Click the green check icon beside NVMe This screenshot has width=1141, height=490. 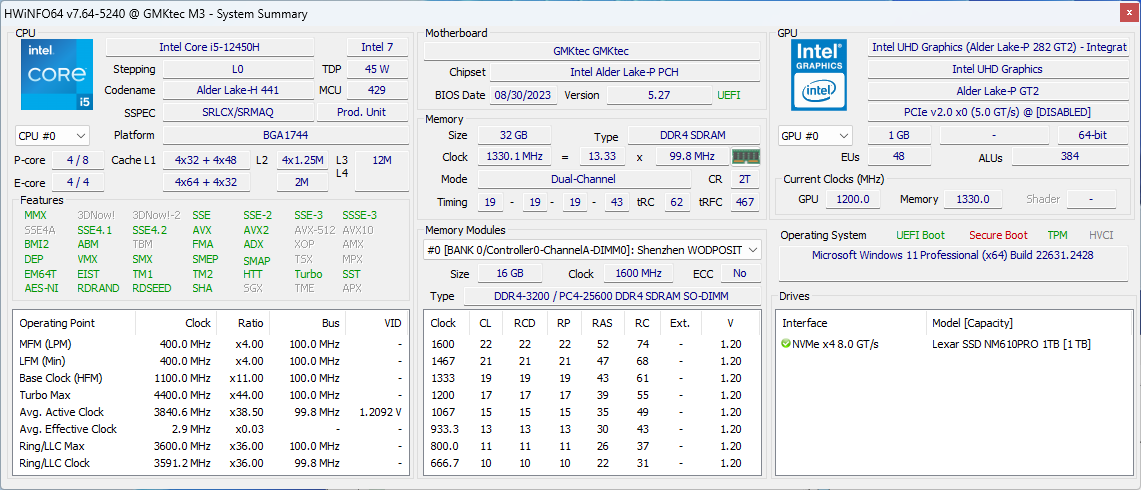786,344
